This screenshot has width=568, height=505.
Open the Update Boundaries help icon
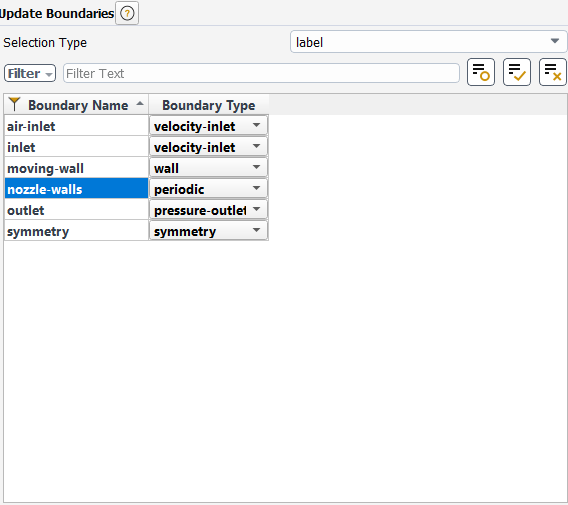coord(127,13)
